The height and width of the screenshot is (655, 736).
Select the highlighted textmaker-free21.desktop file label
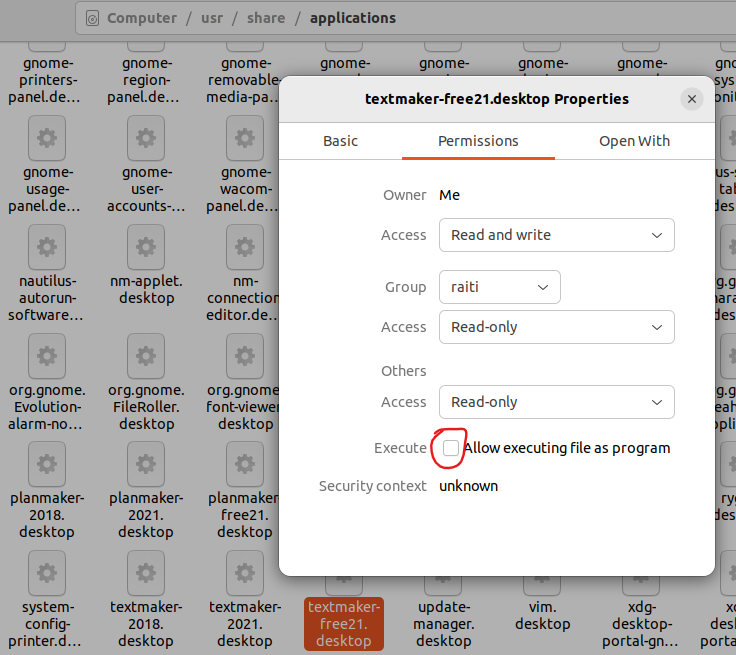[x=343, y=624]
